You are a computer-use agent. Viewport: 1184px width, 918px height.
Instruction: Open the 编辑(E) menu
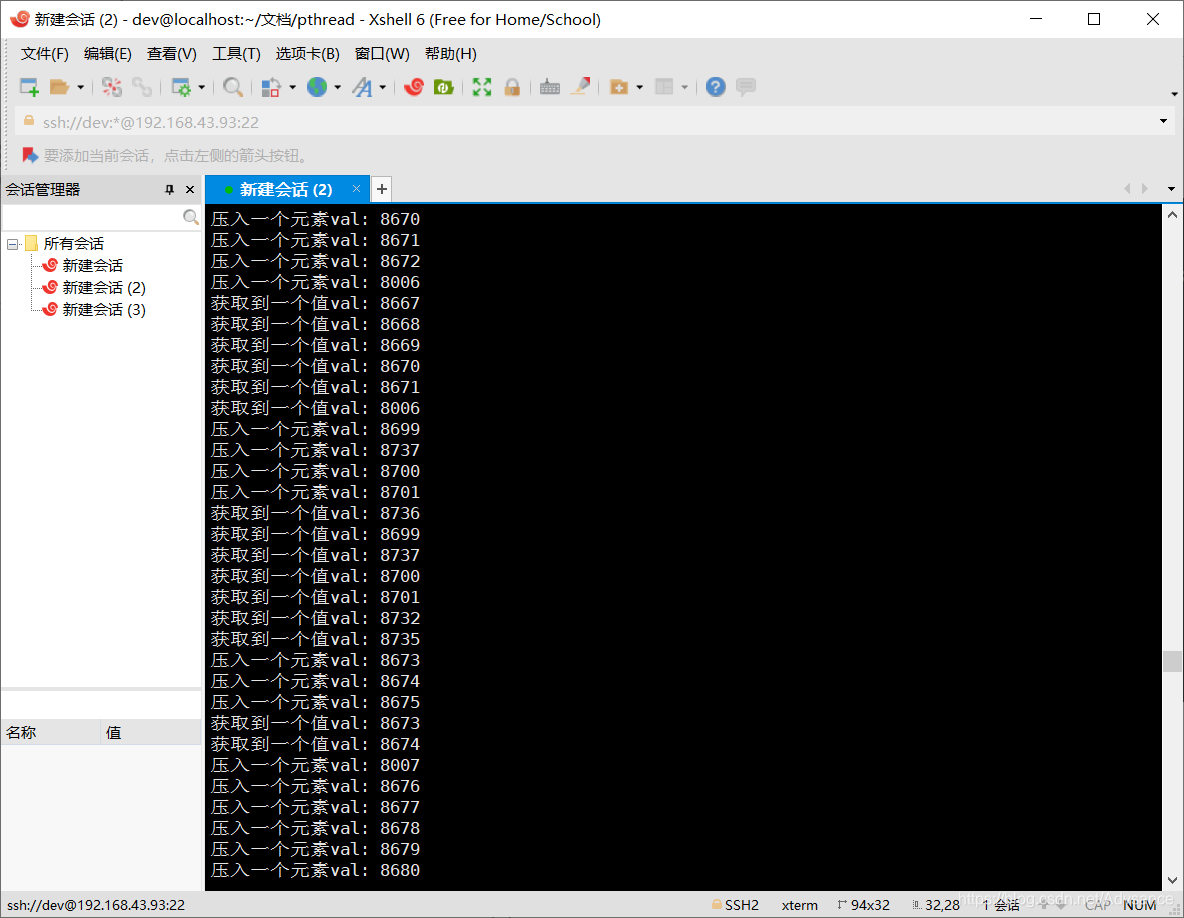coord(107,54)
